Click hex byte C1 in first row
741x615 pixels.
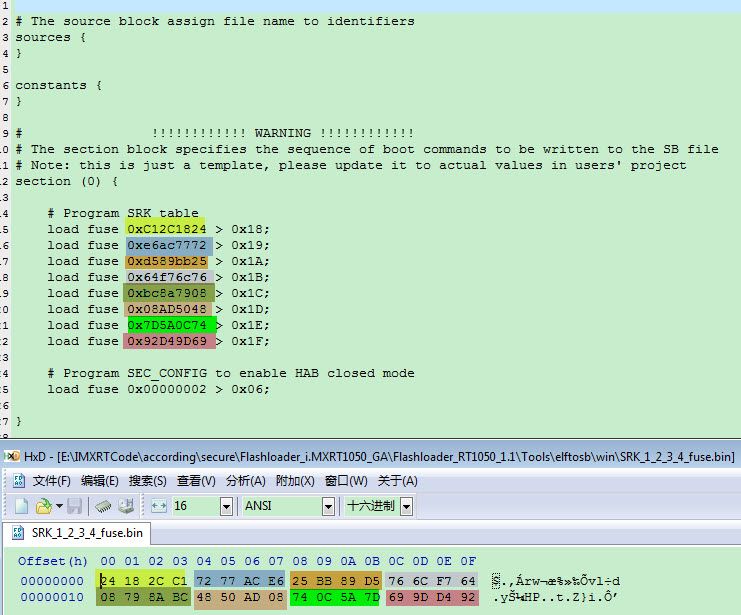coord(180,581)
